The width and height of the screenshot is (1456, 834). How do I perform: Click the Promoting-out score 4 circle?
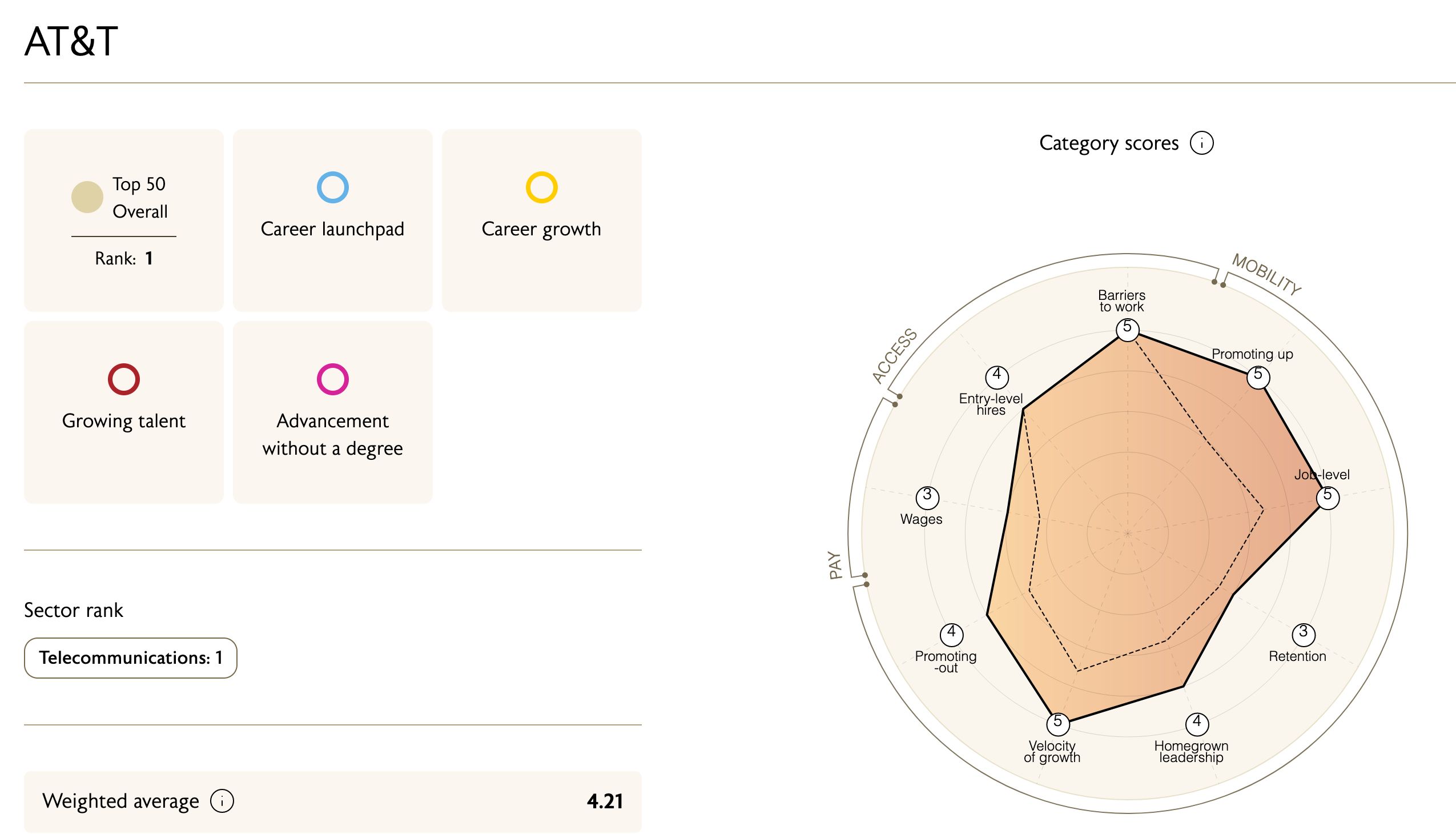tap(952, 633)
